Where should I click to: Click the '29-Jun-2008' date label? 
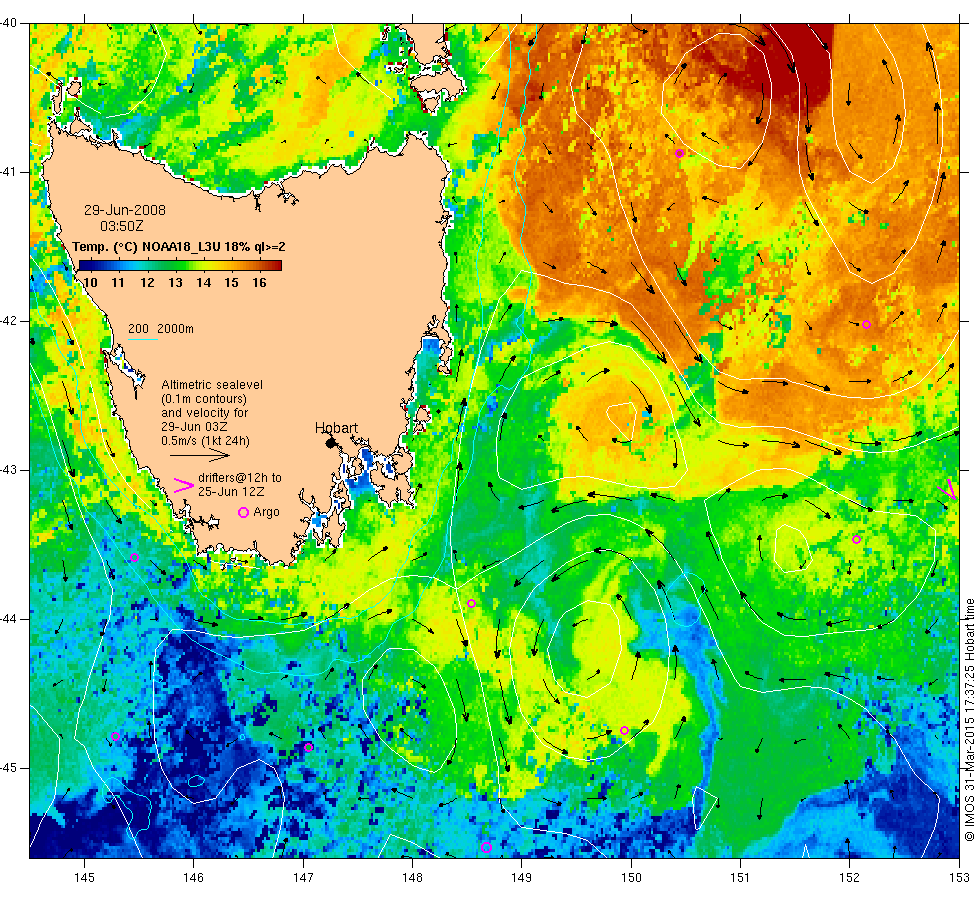click(125, 210)
